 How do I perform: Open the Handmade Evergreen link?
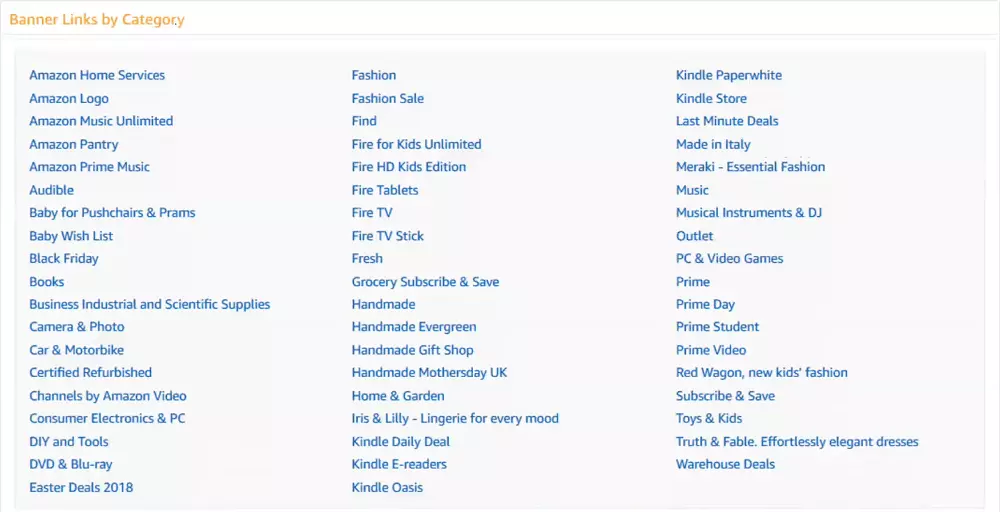(x=414, y=326)
